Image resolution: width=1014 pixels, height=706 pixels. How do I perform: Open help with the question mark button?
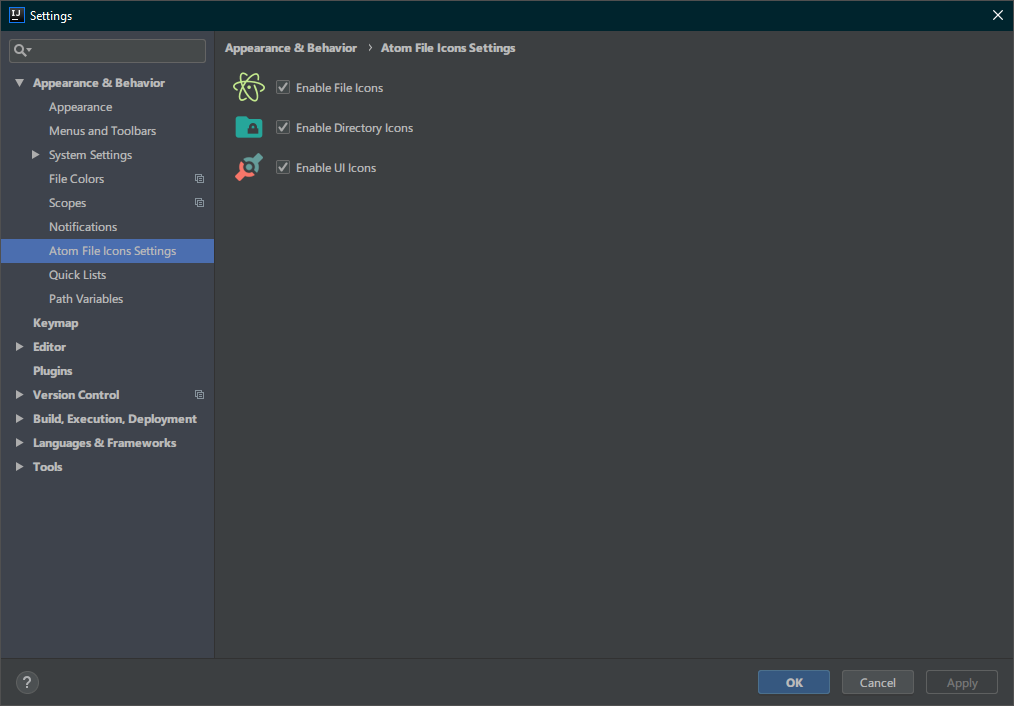point(27,682)
